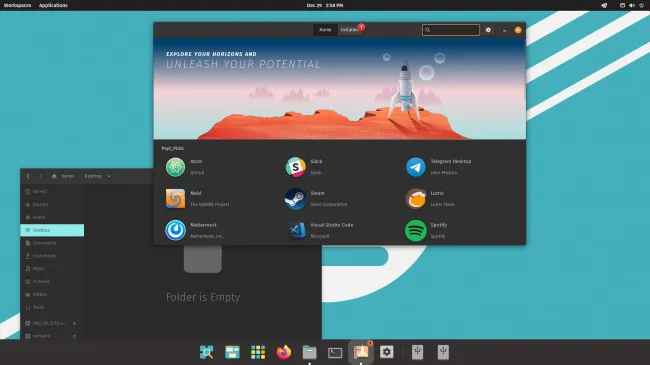This screenshot has width=650, height=365.
Task: Open the Desktop path dropdown arrow
Action: (x=109, y=176)
